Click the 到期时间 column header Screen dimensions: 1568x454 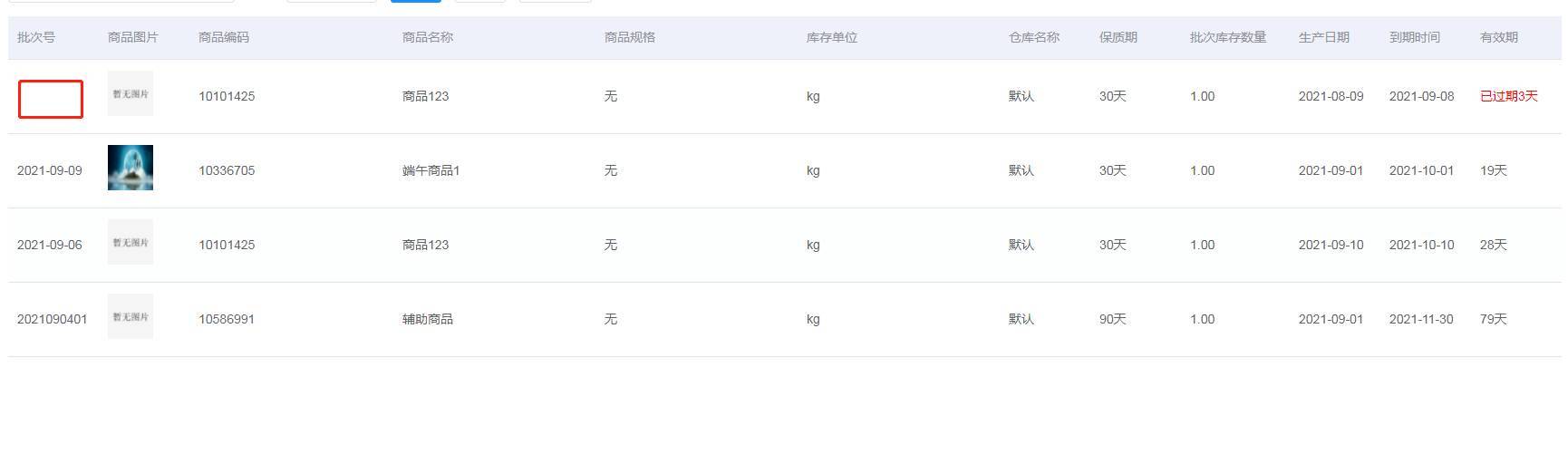pyautogui.click(x=1415, y=37)
